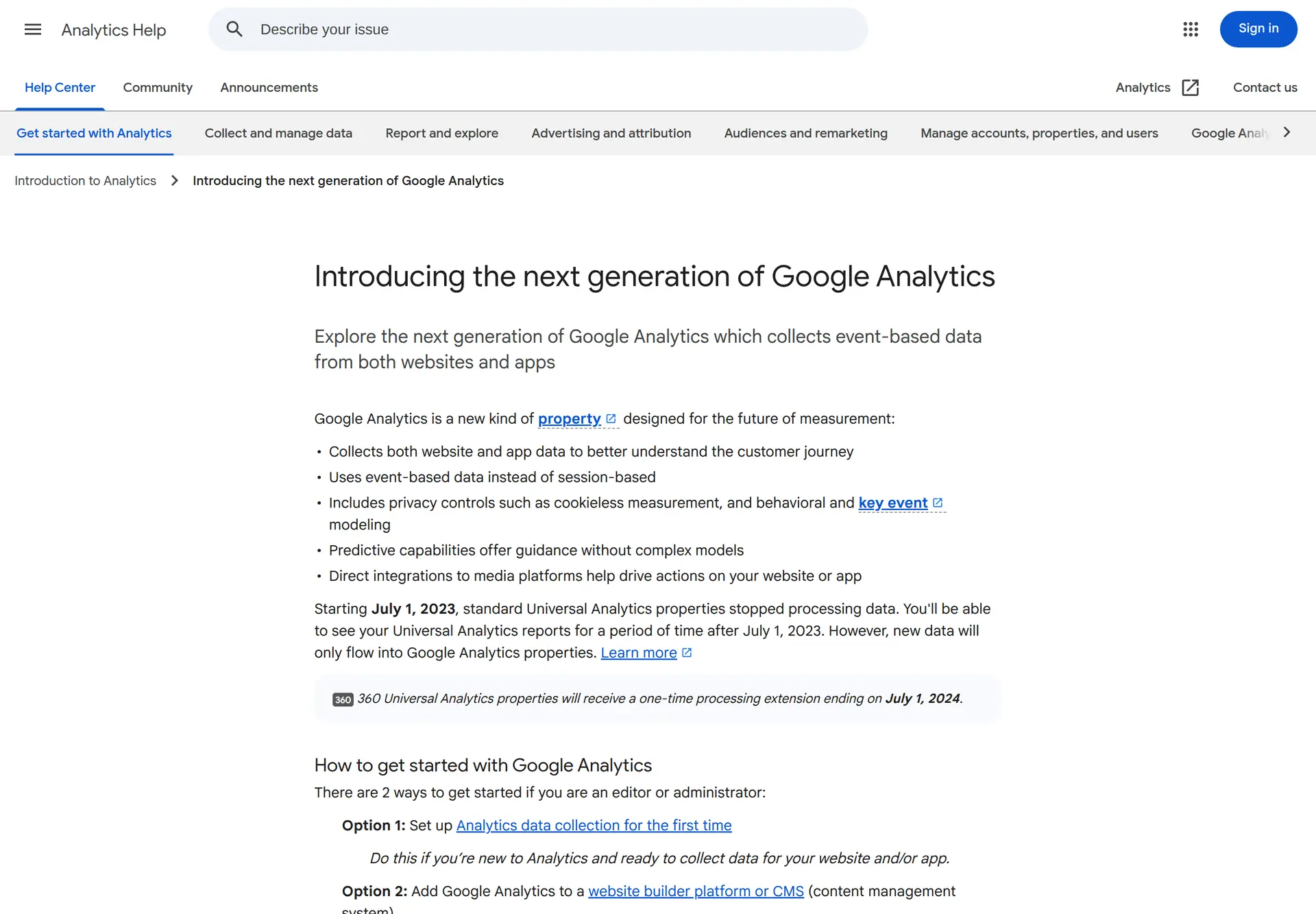The image size is (1316, 914).
Task: Click the page heading Introducing the next generation
Action: tap(655, 276)
